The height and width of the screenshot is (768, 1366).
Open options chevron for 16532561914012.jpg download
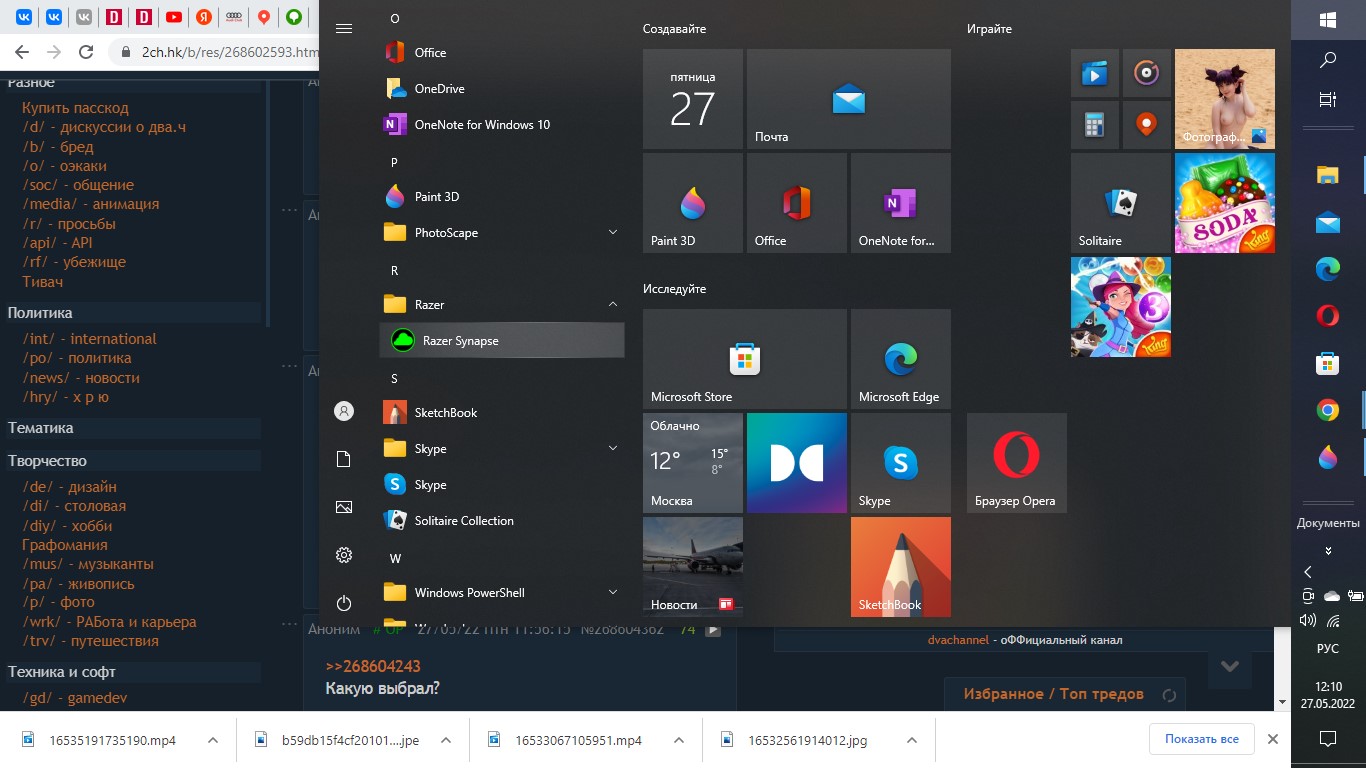pos(911,740)
